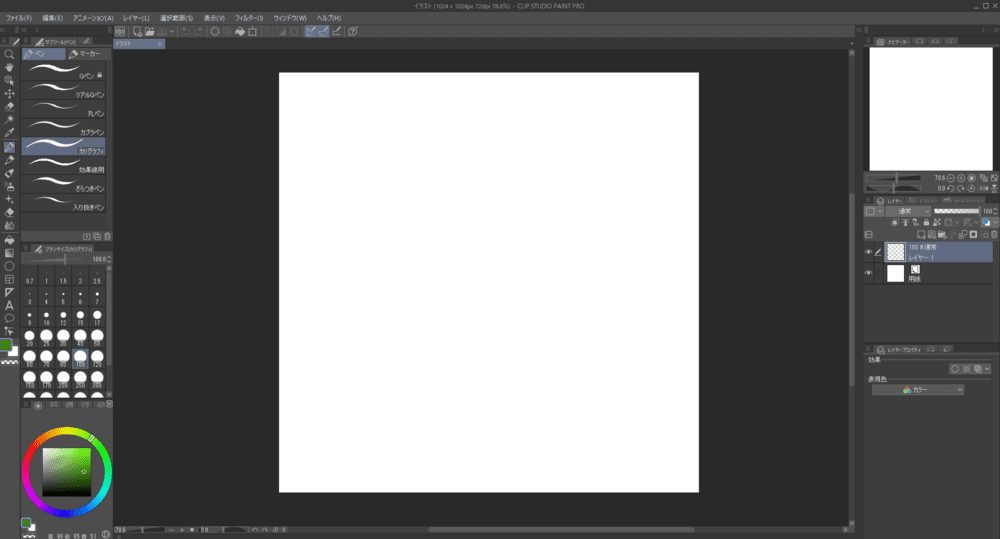Open ファイル(F) menu
The image size is (1000, 539).
pos(19,18)
